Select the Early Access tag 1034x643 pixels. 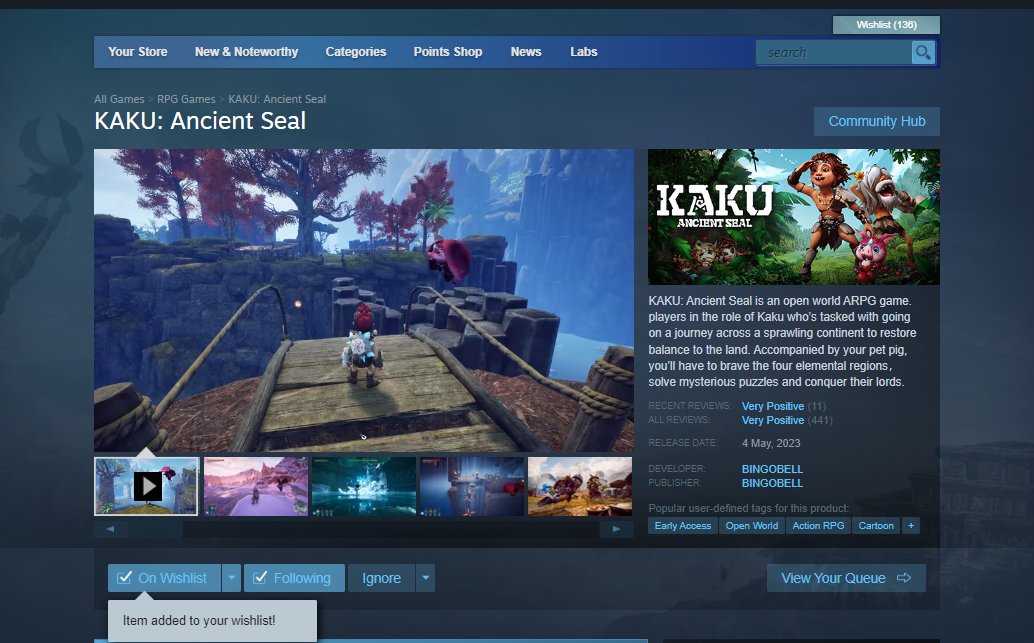click(683, 526)
